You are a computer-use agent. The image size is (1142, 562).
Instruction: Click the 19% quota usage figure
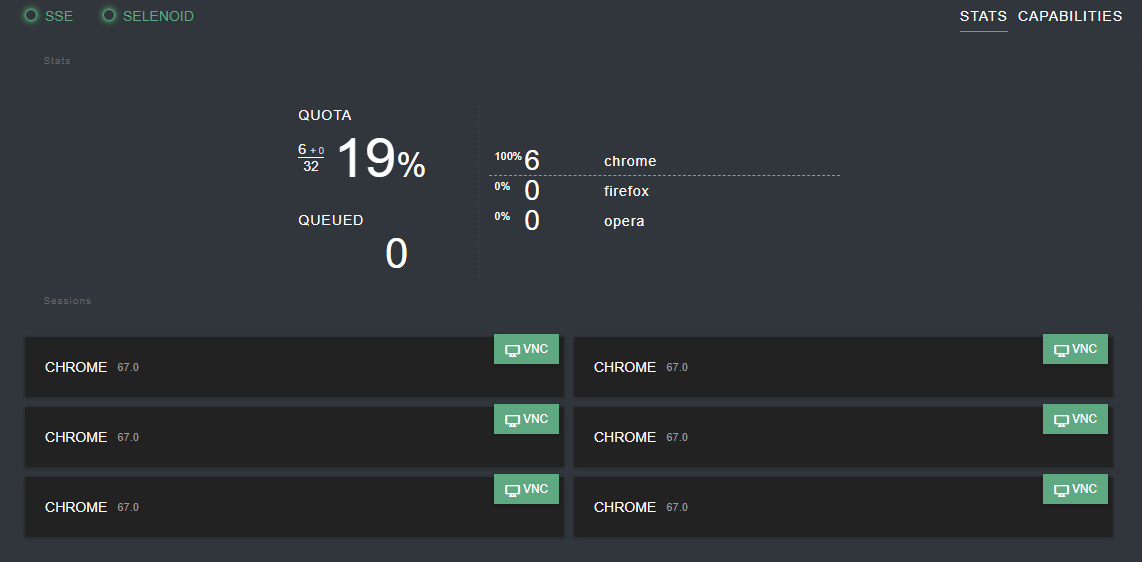tap(381, 159)
